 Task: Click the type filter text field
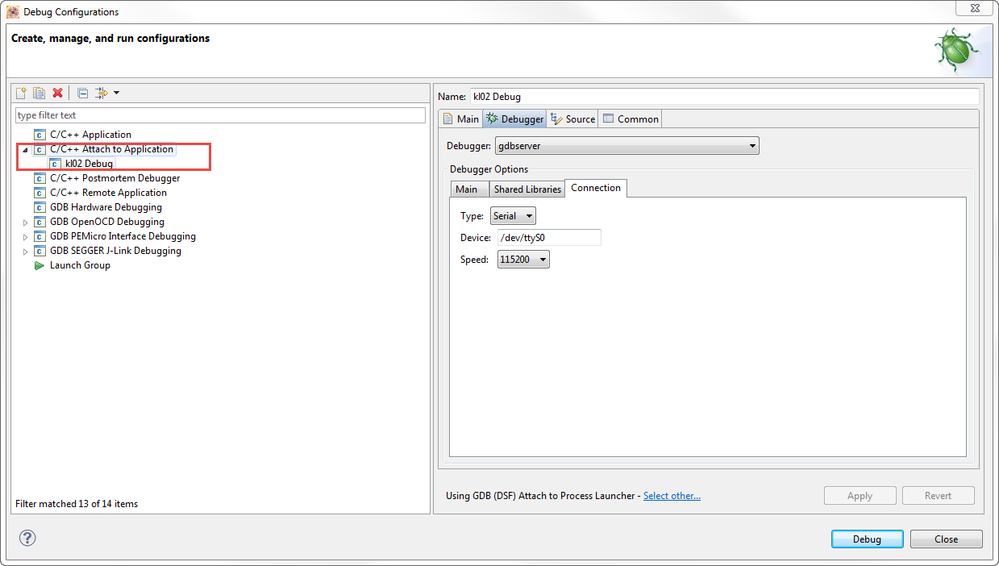[220, 115]
